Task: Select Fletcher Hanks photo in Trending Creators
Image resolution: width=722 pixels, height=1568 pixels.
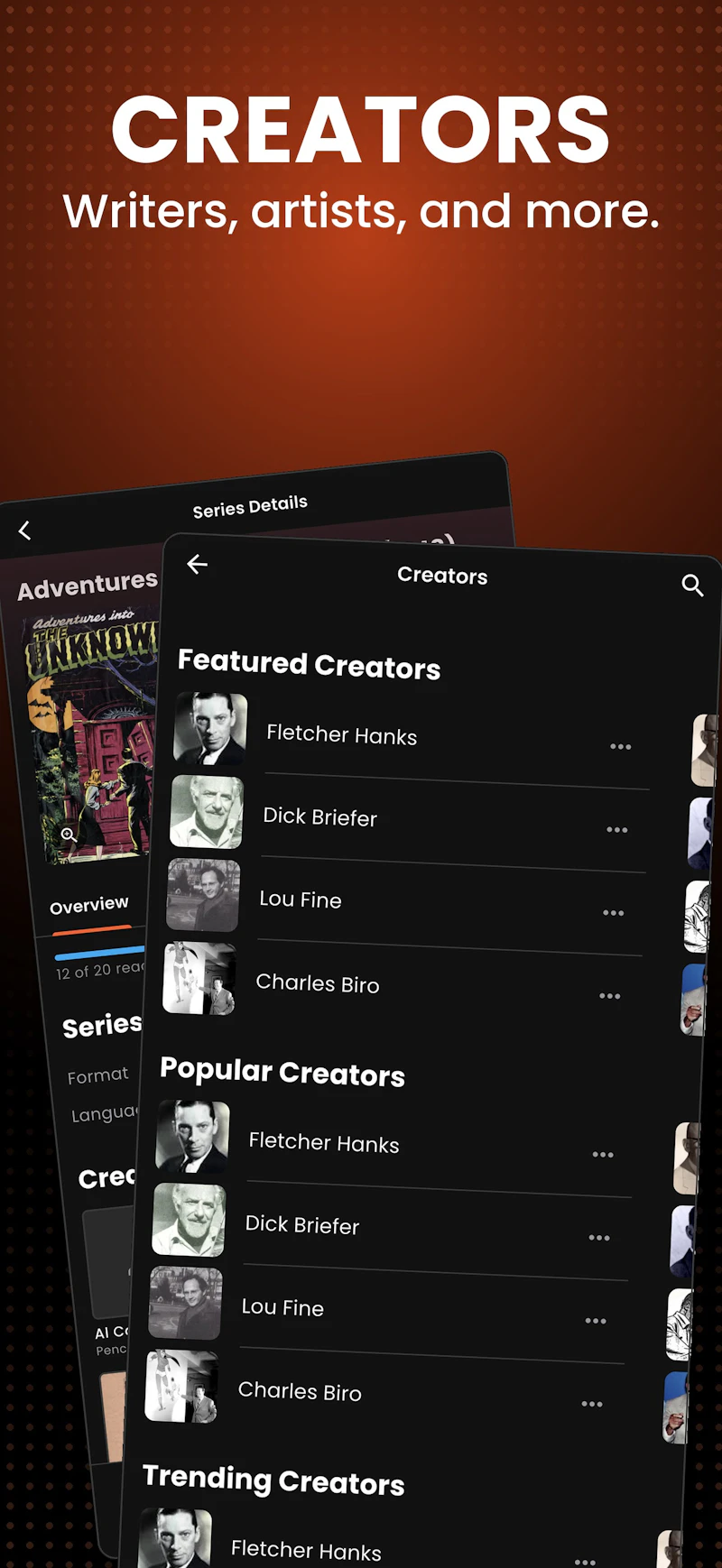Action: (x=175, y=1539)
